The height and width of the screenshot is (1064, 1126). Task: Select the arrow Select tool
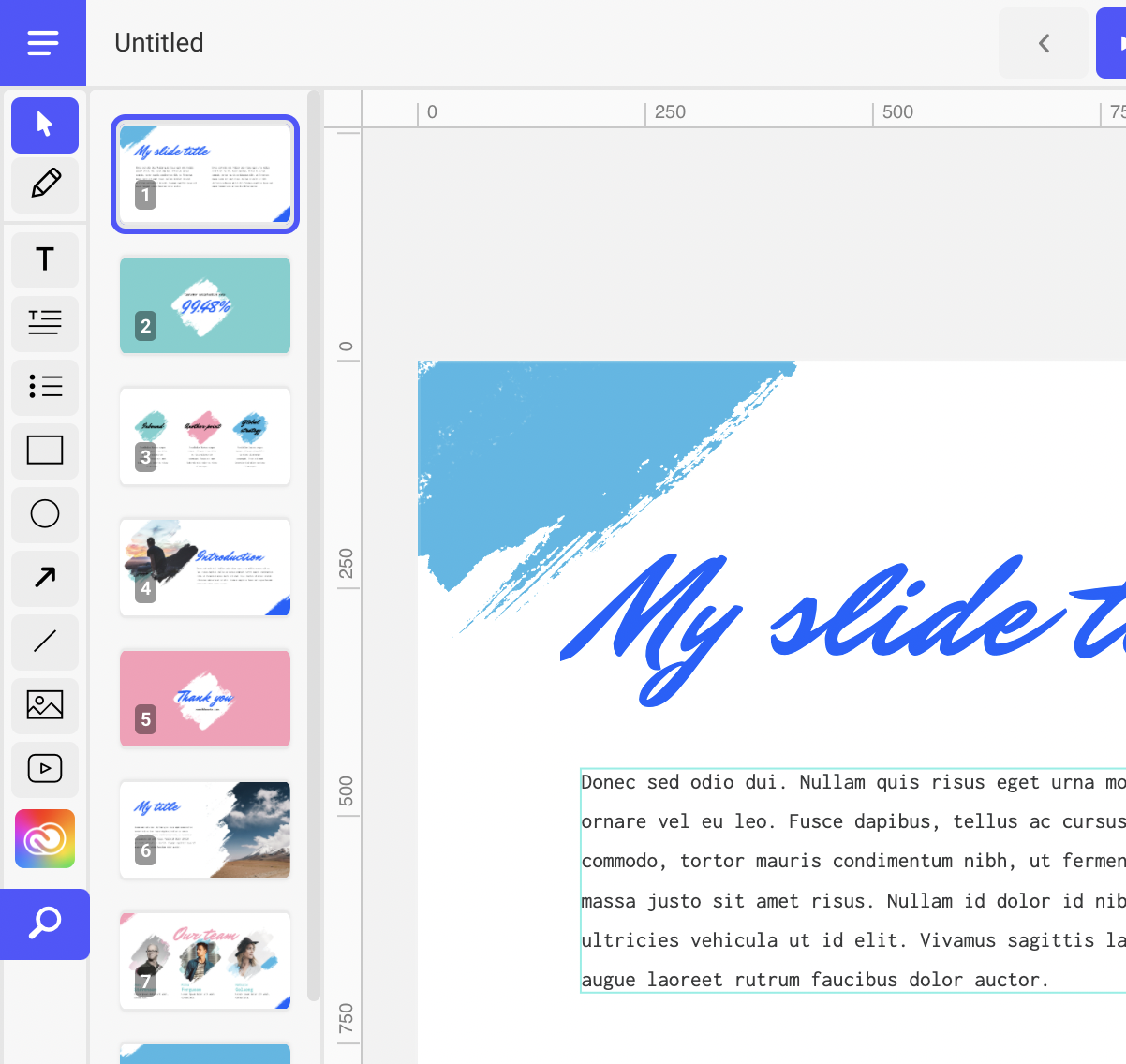[45, 125]
